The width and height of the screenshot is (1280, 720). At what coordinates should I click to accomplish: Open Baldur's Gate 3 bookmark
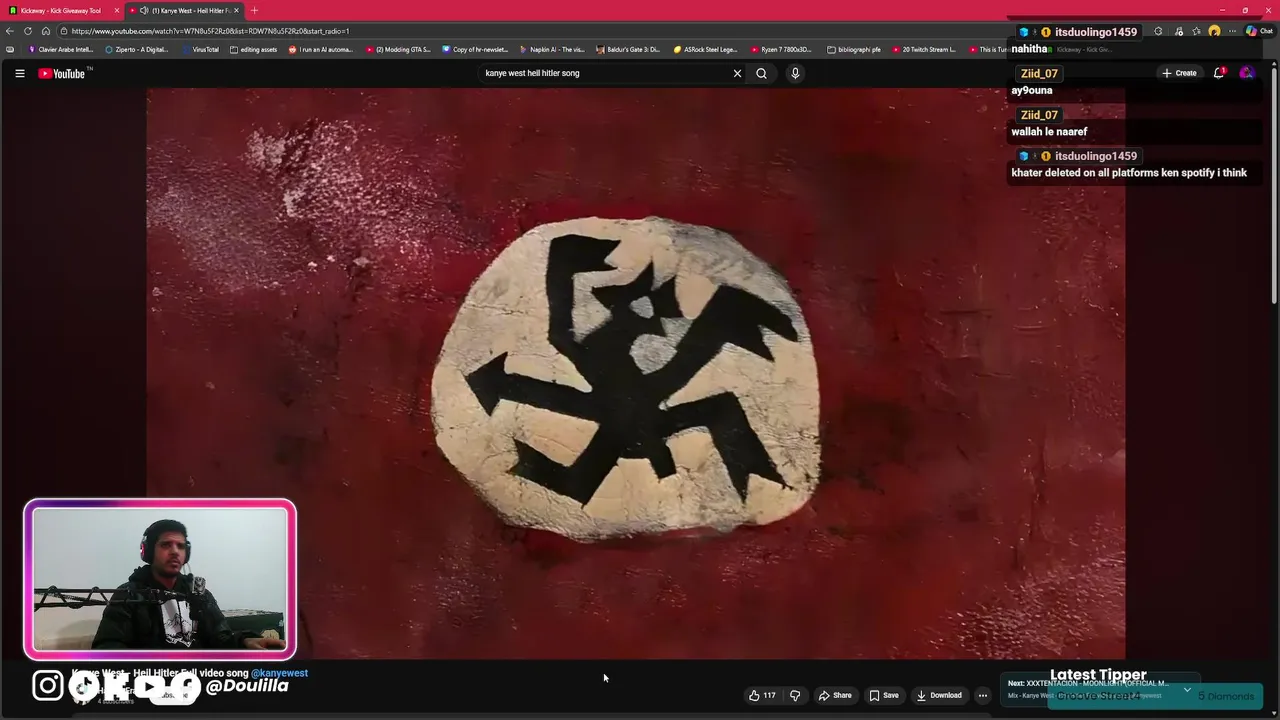coord(628,49)
